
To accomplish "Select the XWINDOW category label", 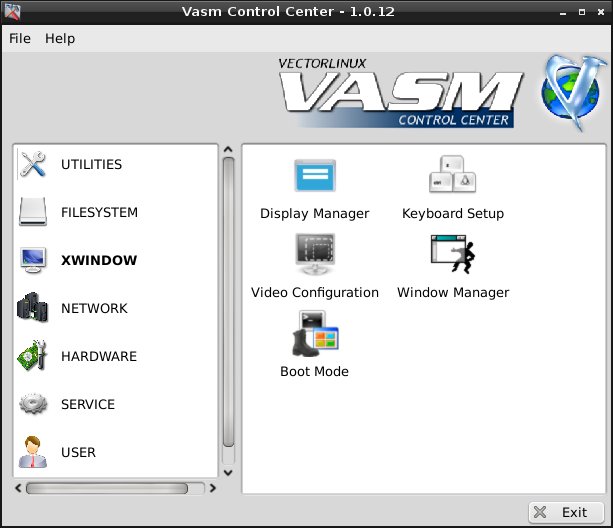I will point(99,261).
